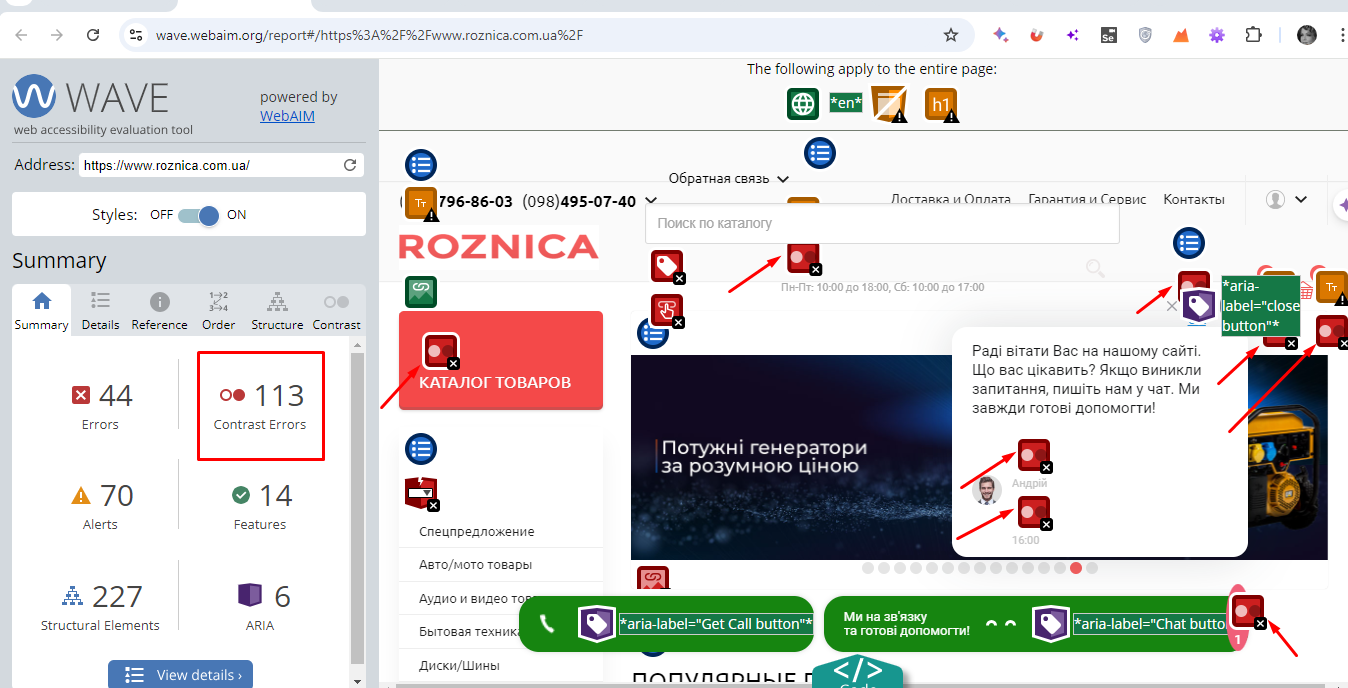Switch to the Details tab

[100, 310]
